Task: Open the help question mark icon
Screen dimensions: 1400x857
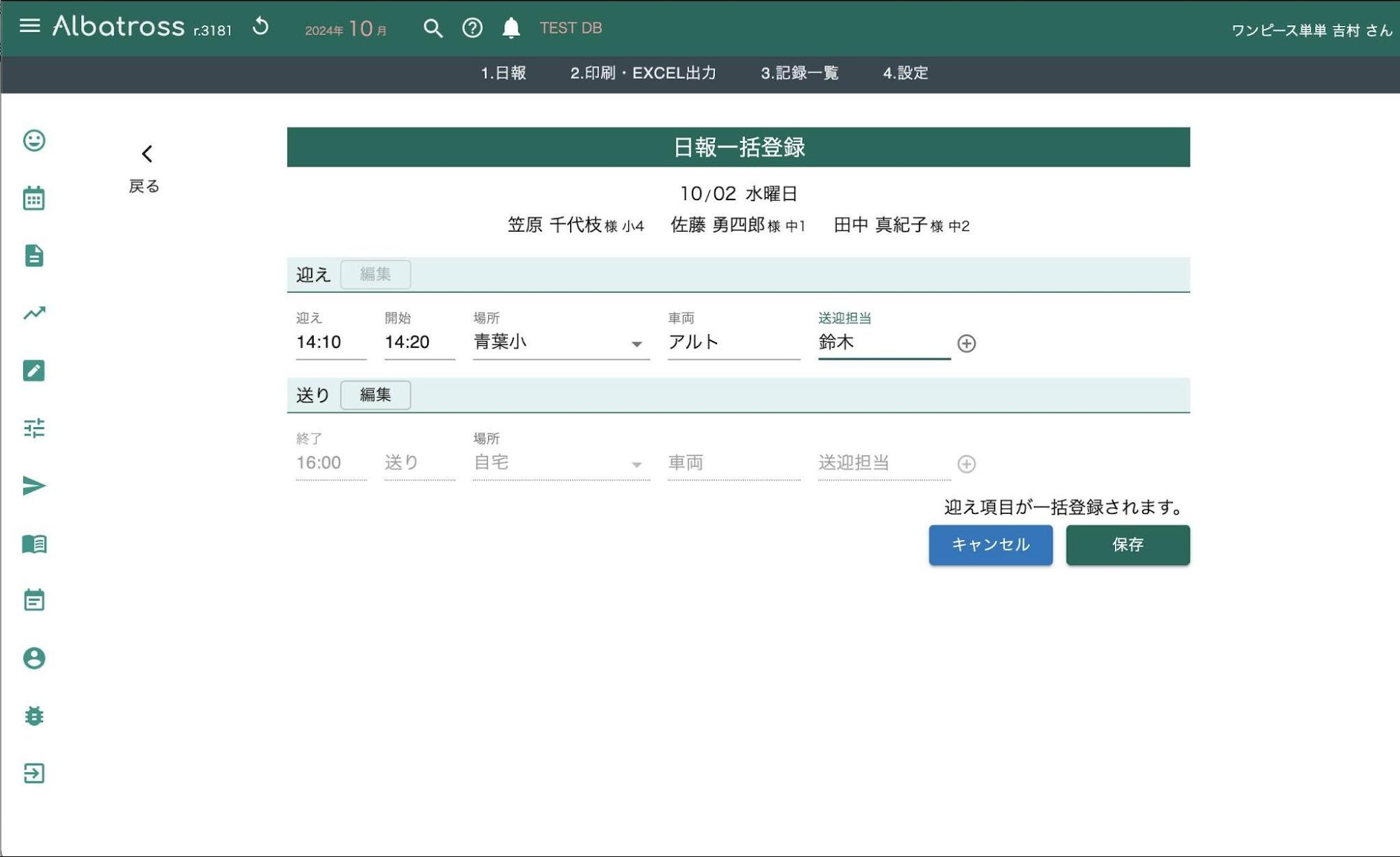Action: click(x=472, y=28)
